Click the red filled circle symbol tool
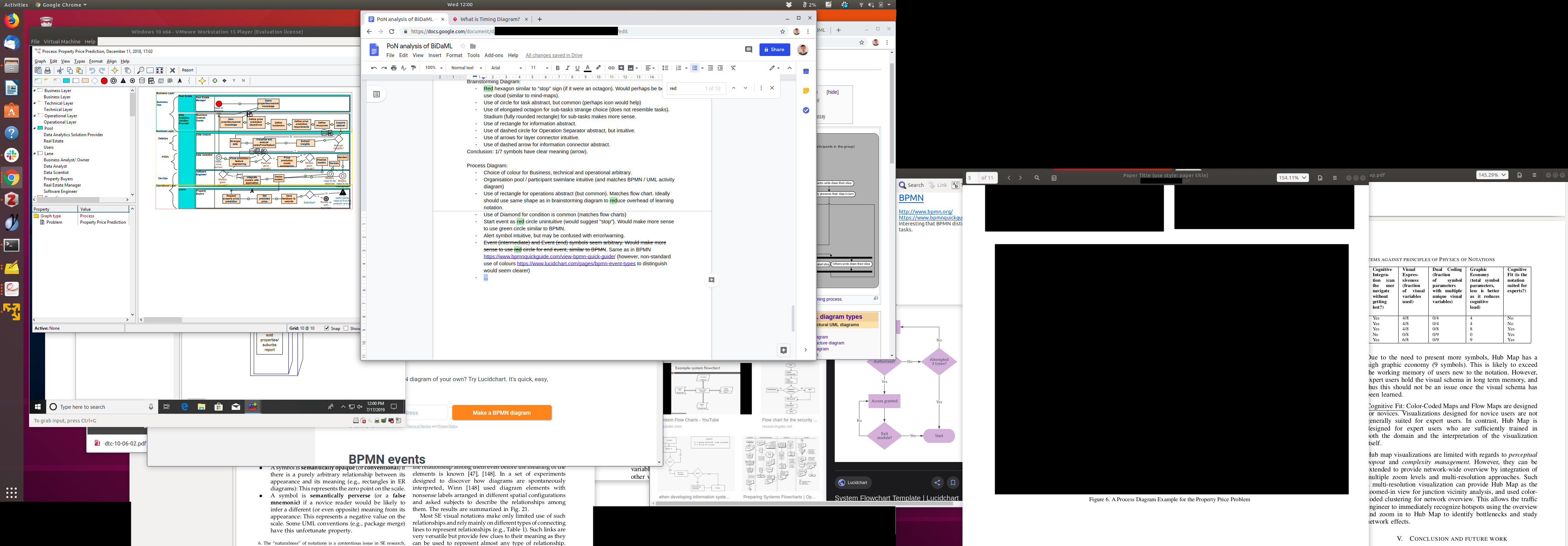 (104, 80)
